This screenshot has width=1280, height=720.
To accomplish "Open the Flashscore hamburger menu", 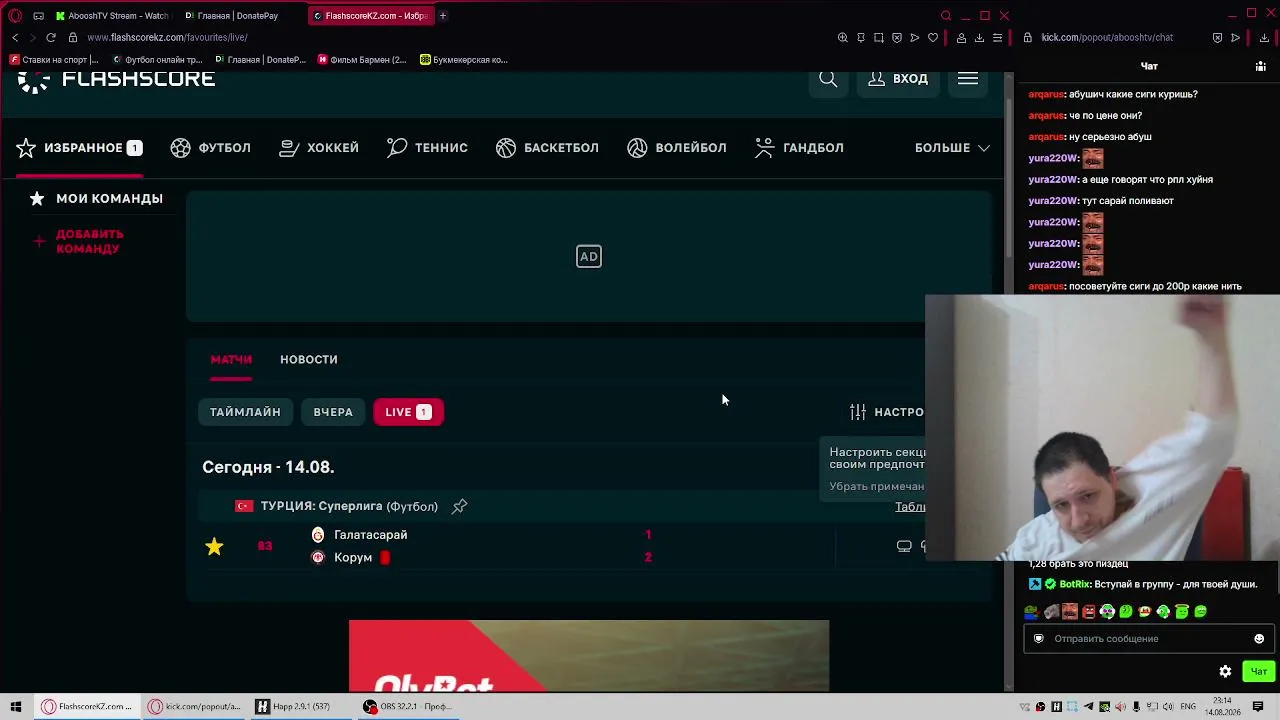I will coord(967,79).
